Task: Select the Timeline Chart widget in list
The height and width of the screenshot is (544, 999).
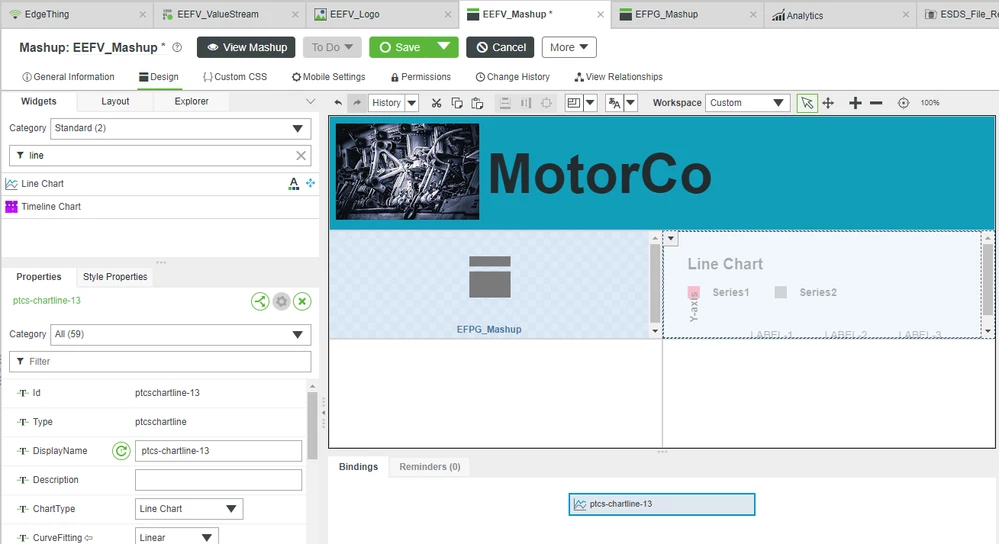Action: 159,206
